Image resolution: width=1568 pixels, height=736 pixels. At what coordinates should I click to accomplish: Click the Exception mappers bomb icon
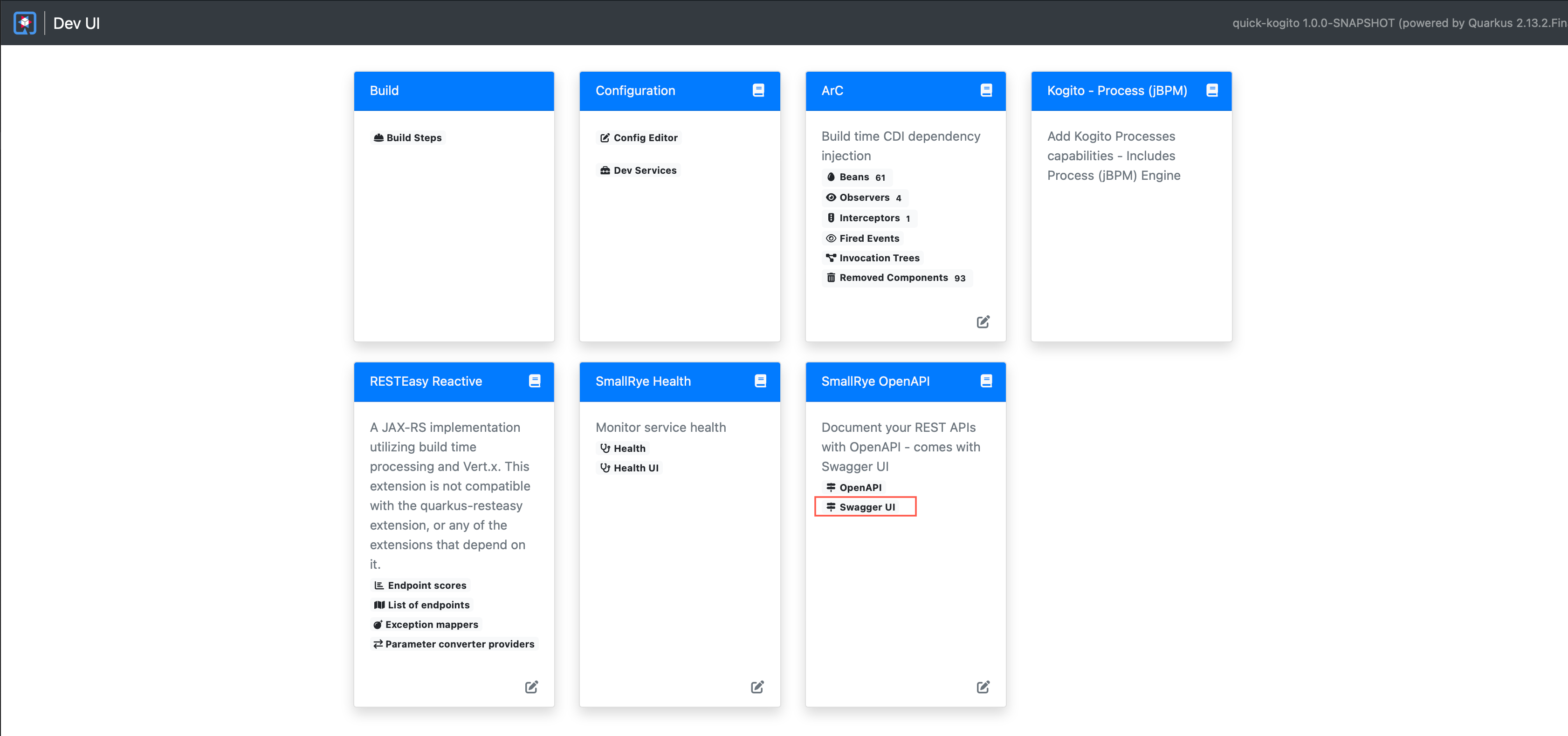click(x=378, y=625)
